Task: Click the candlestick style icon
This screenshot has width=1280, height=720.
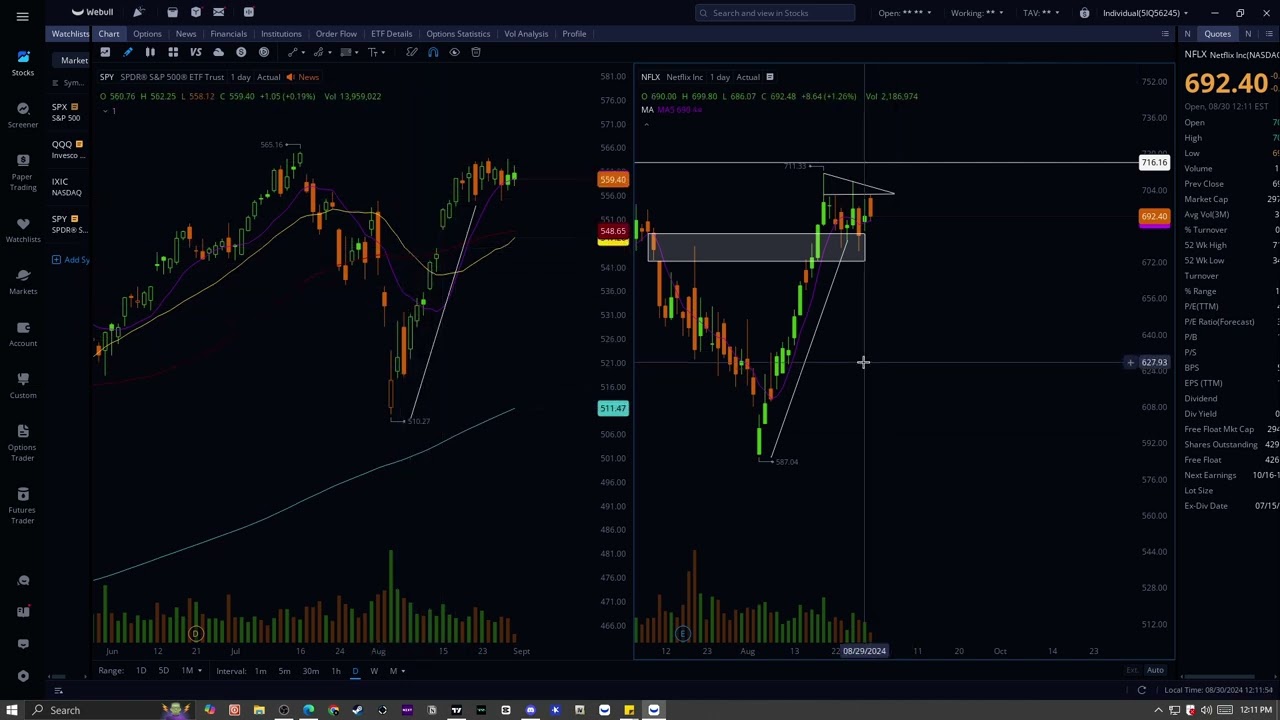Action: pyautogui.click(x=150, y=52)
